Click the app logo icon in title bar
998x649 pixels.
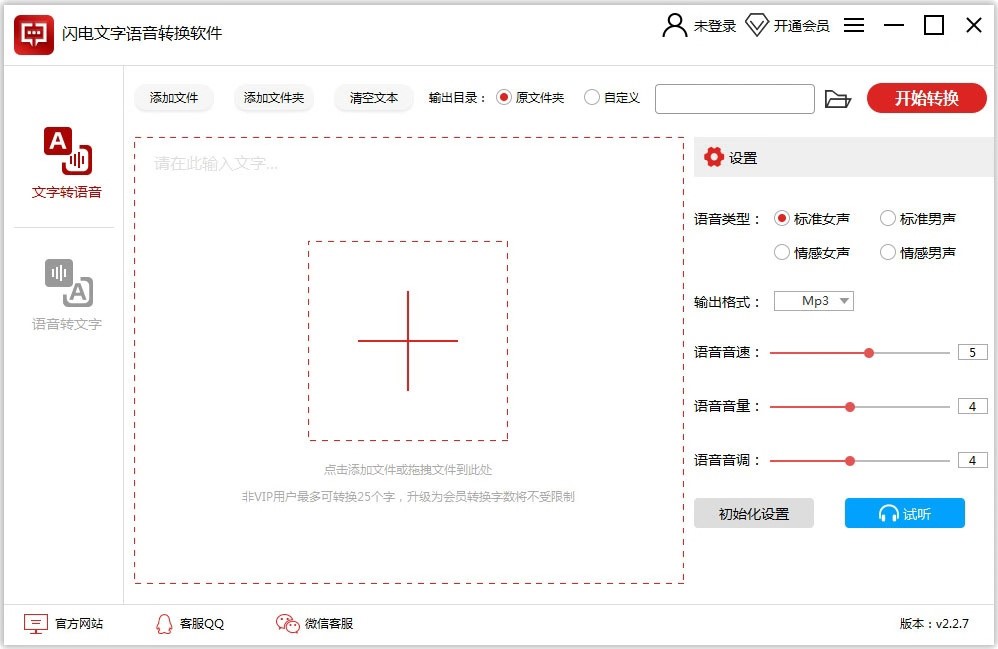point(34,34)
